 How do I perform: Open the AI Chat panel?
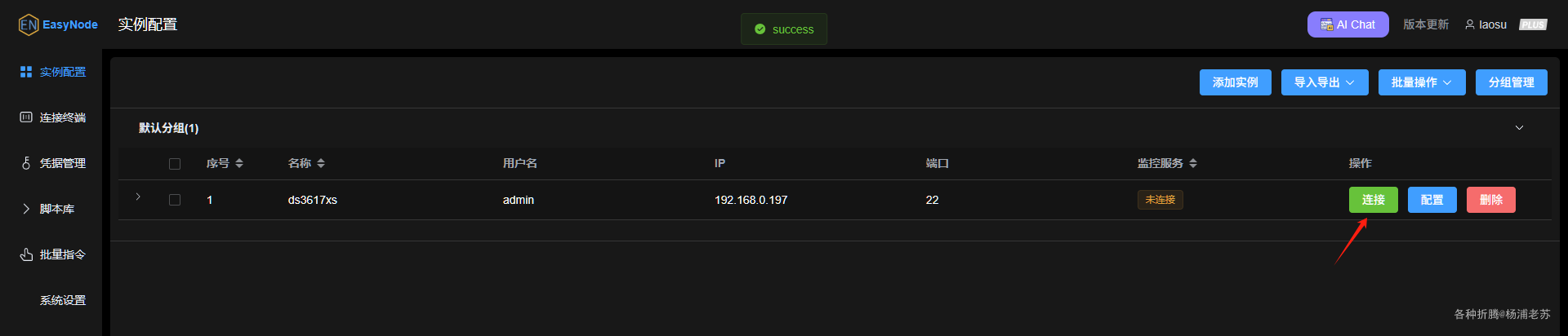(1347, 24)
